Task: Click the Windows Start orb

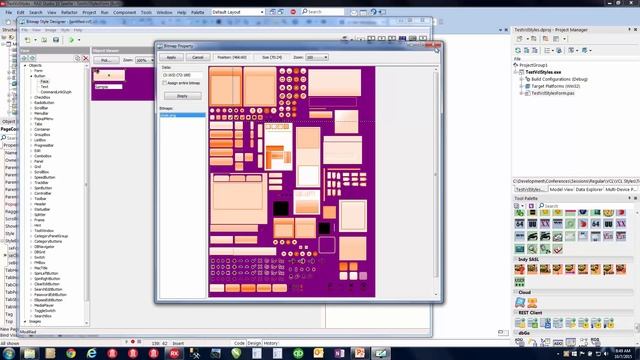Action: click(9, 353)
